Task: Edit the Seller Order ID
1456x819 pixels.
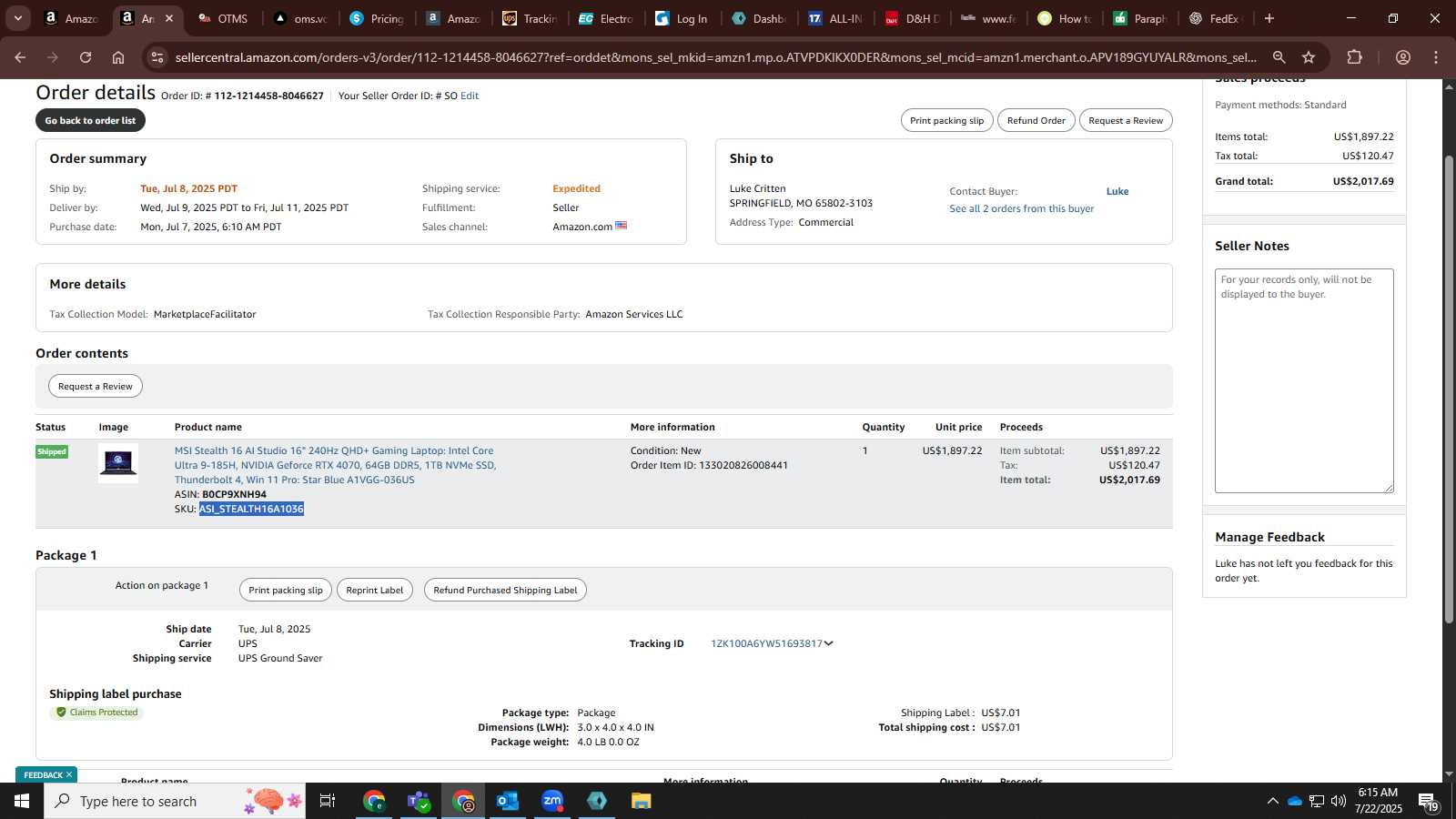Action: [470, 96]
